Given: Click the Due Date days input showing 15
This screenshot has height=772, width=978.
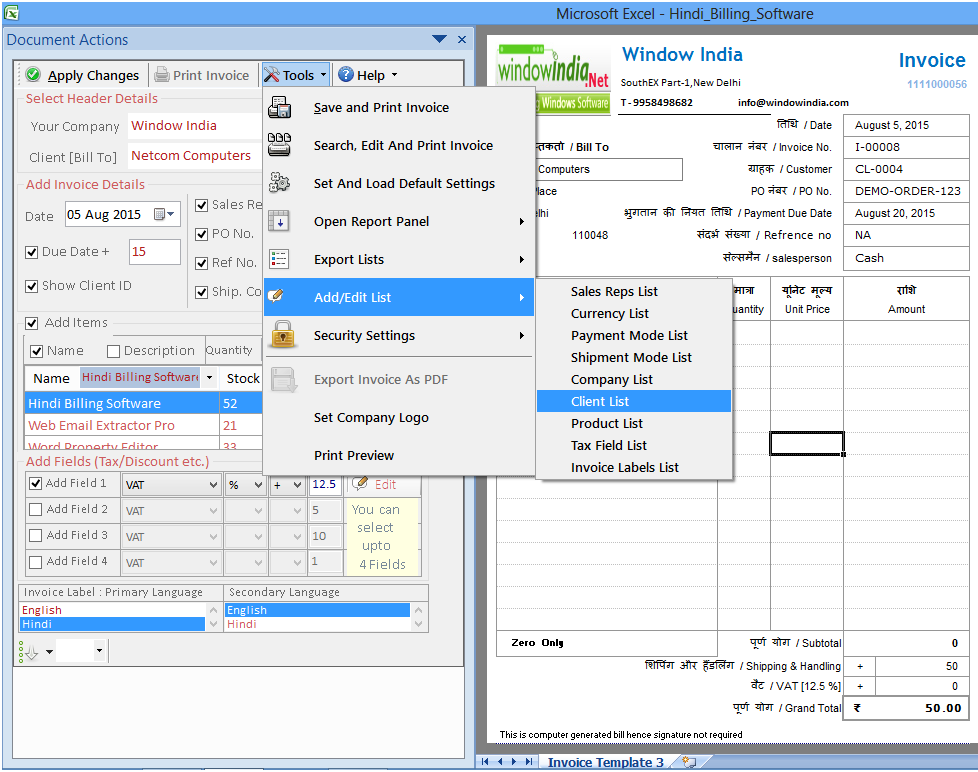Looking at the screenshot, I should pos(155,252).
